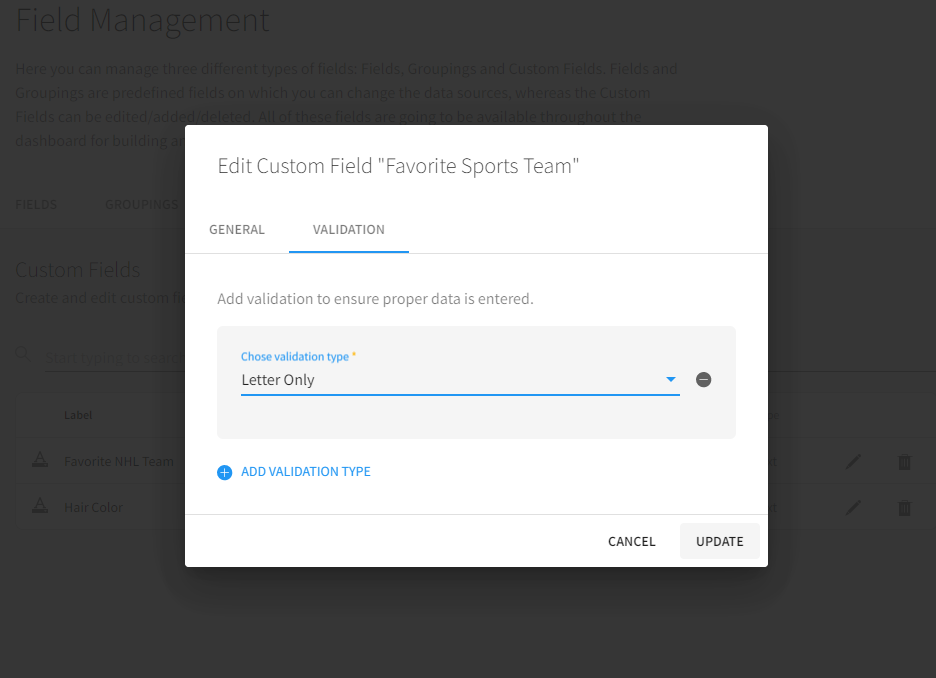936x678 pixels.
Task: Click the trash delete icon for Favorite NHL Team
Action: point(904,462)
